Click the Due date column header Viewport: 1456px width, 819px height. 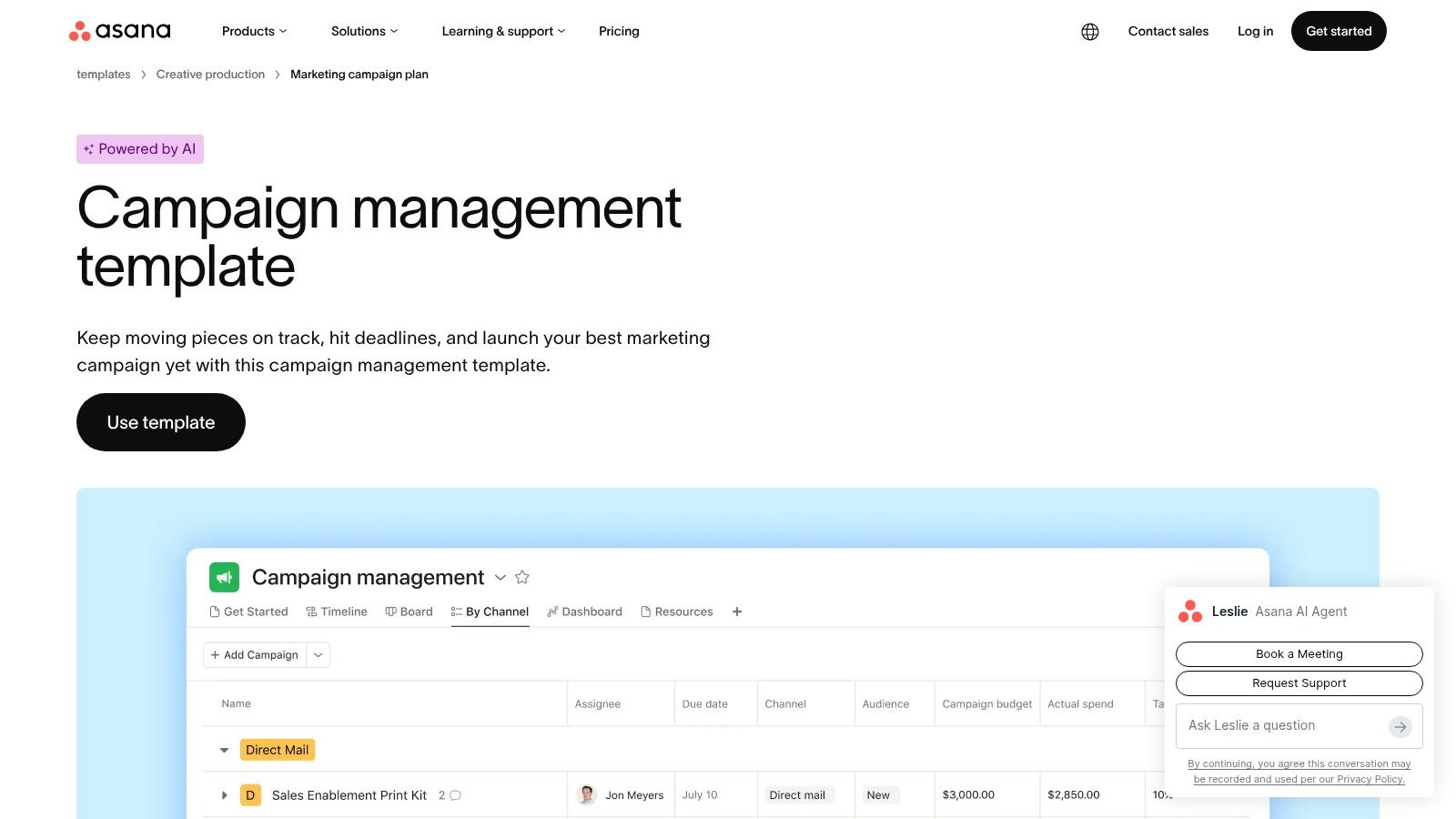(705, 704)
